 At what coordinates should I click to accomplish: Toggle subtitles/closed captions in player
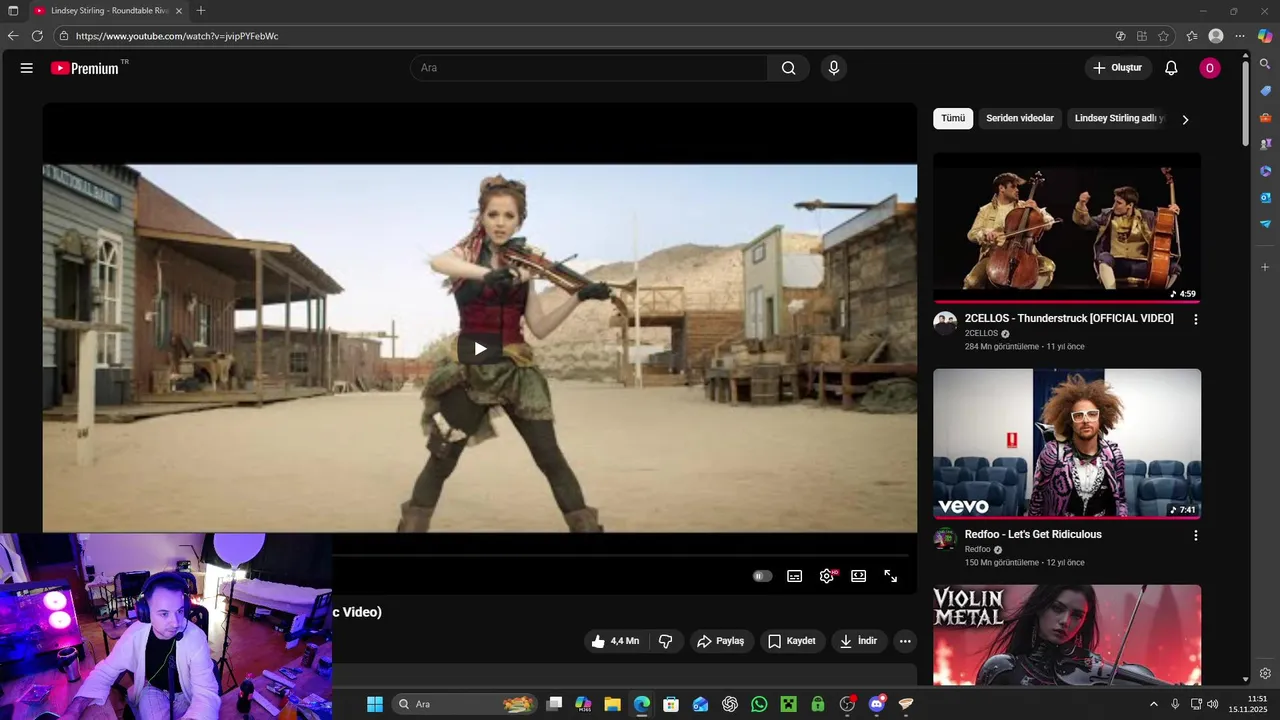coord(795,576)
